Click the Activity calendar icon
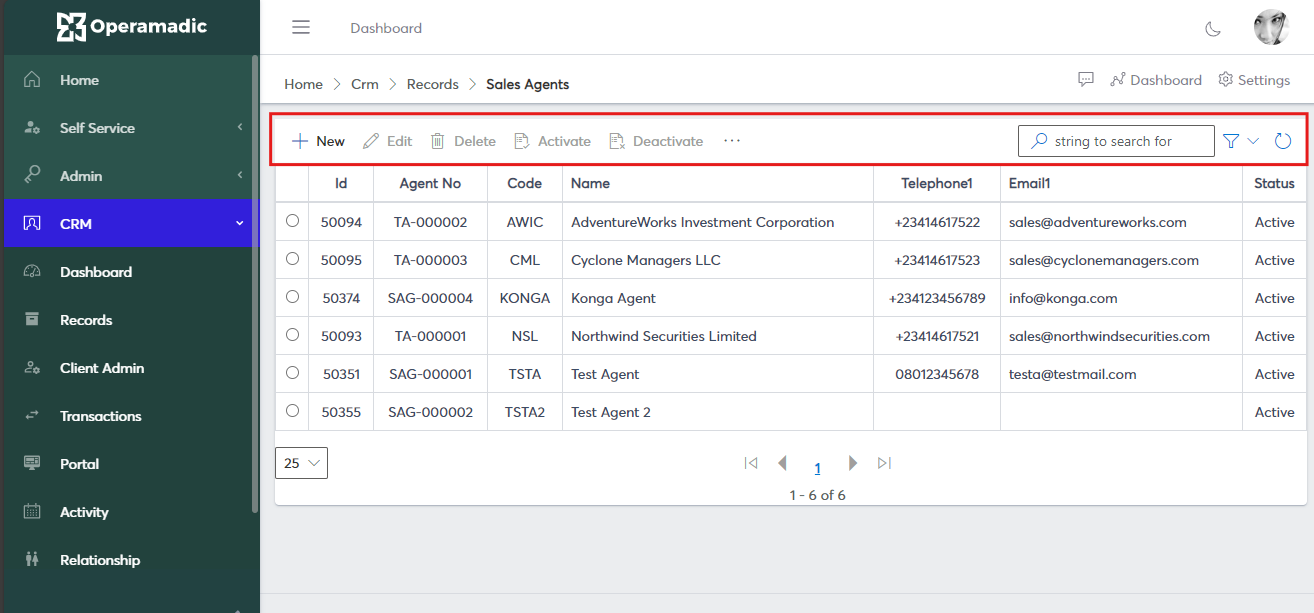1314x613 pixels. pyautogui.click(x=32, y=511)
